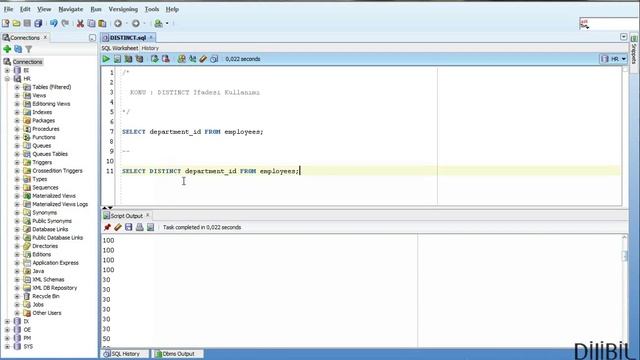Open the File menu
The width and height of the screenshot is (640, 360).
click(x=8, y=9)
